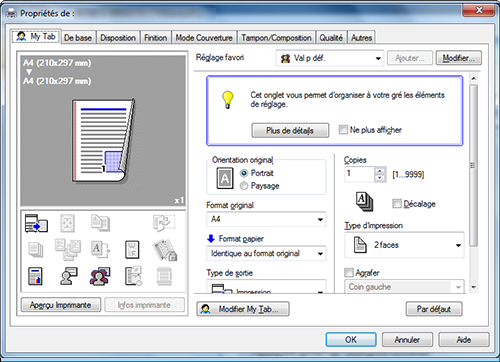Click the greyed dashed-outline page fold status icon
Viewport: 500px width, 362px height.
point(164,223)
